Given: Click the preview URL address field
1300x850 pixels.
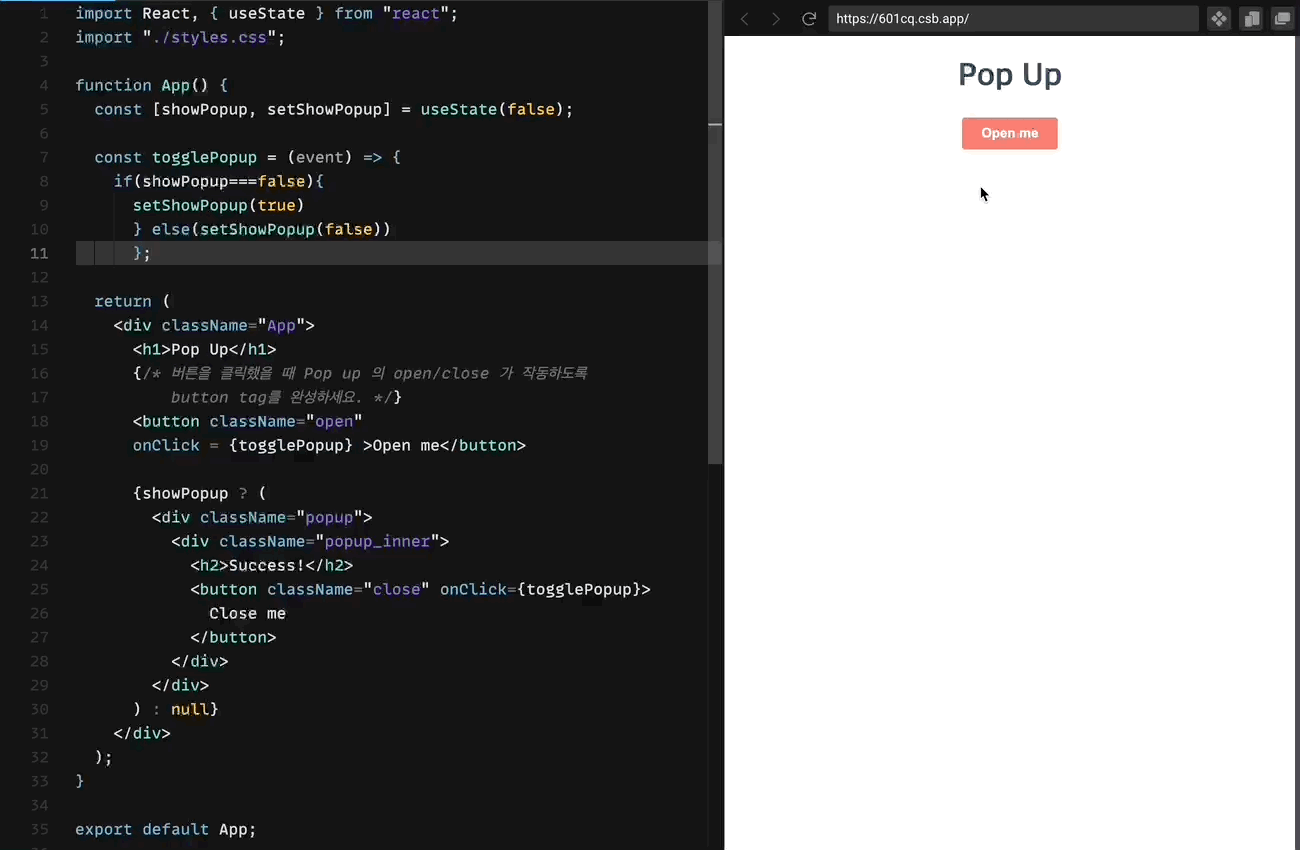Looking at the screenshot, I should click(1013, 19).
